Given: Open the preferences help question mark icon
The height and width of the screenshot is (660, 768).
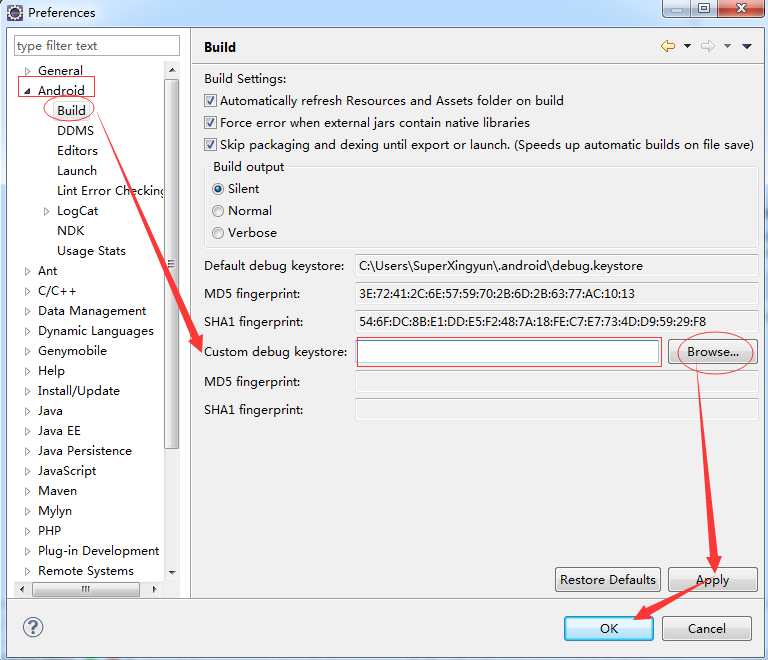Looking at the screenshot, I should (x=33, y=627).
